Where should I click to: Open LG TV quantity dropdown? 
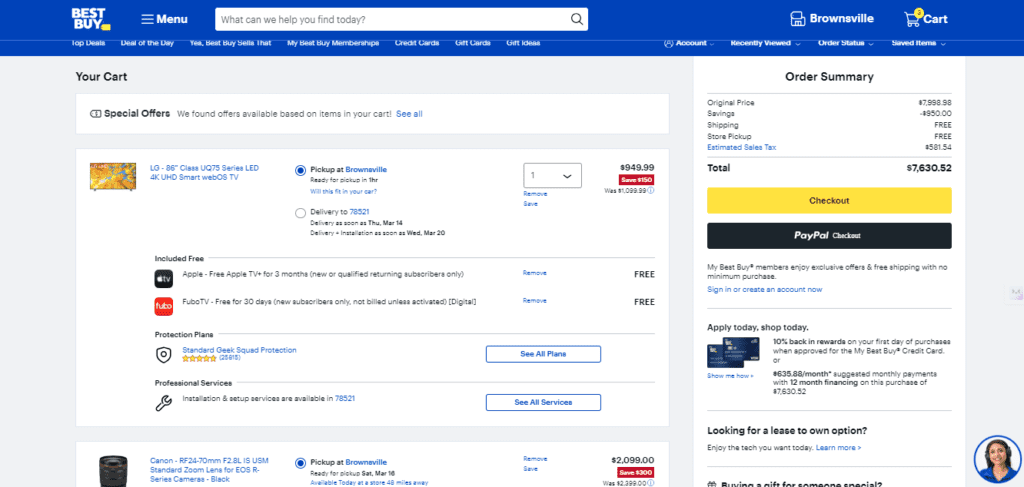pos(552,176)
